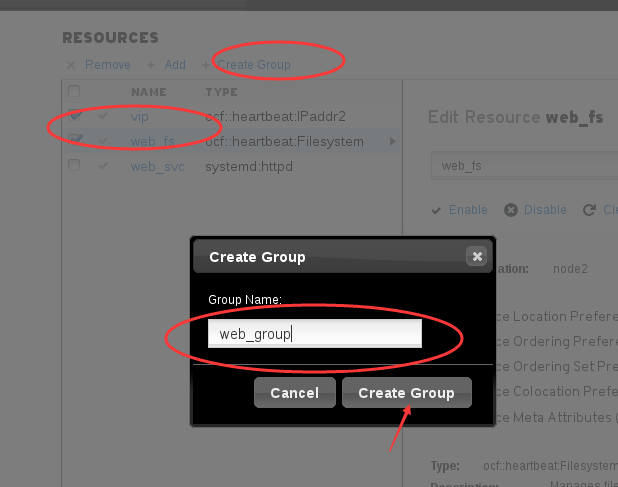Close the Create Group dialog with X
618x487 pixels.
(477, 257)
